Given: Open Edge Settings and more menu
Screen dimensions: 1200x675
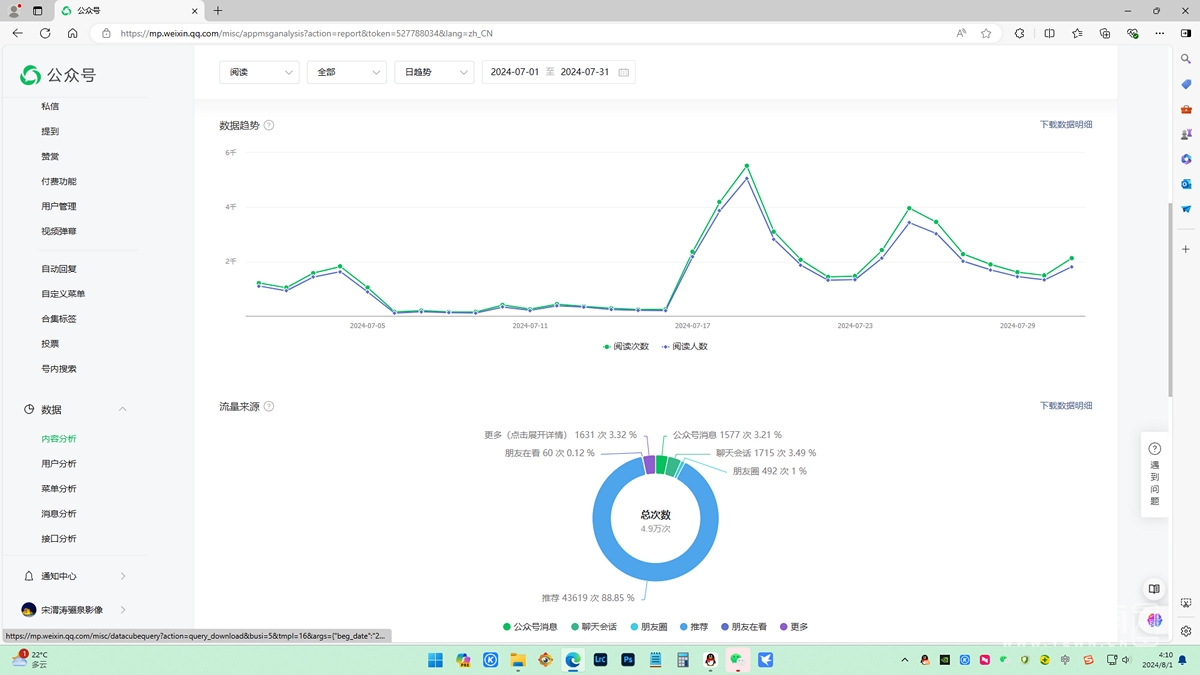Looking at the screenshot, I should click(x=1161, y=33).
